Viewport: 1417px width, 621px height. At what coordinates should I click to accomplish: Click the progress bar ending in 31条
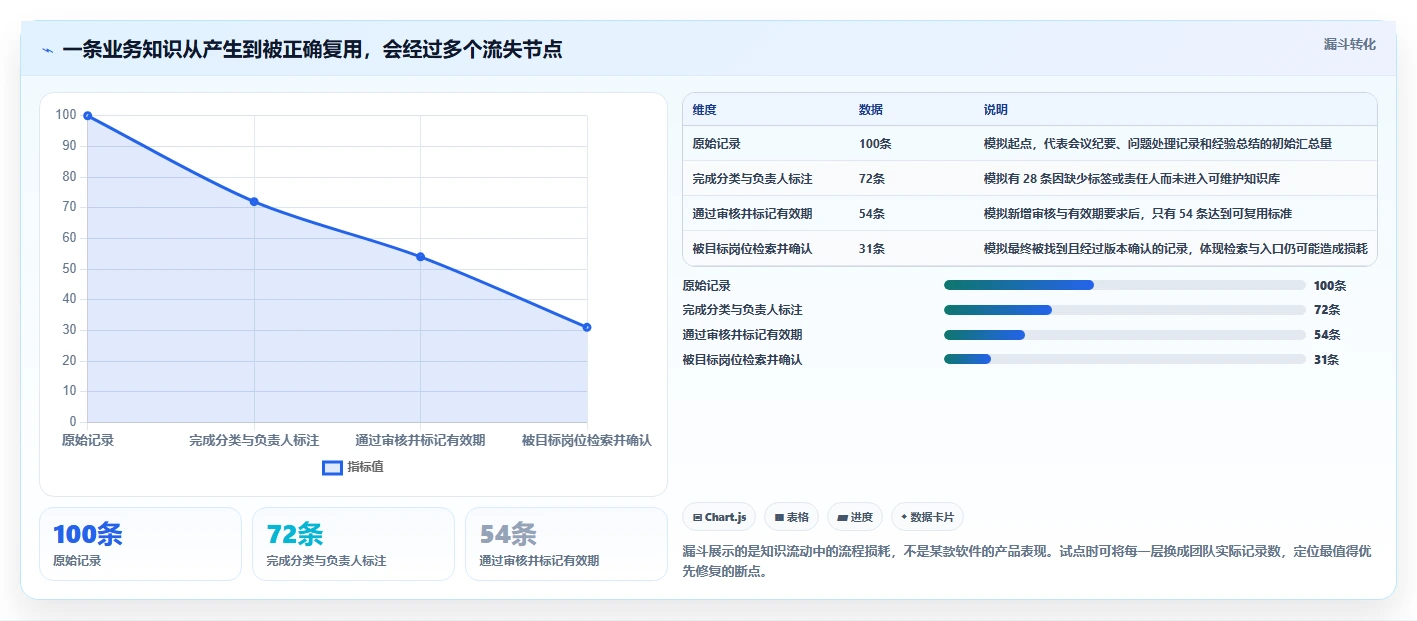pos(1125,359)
